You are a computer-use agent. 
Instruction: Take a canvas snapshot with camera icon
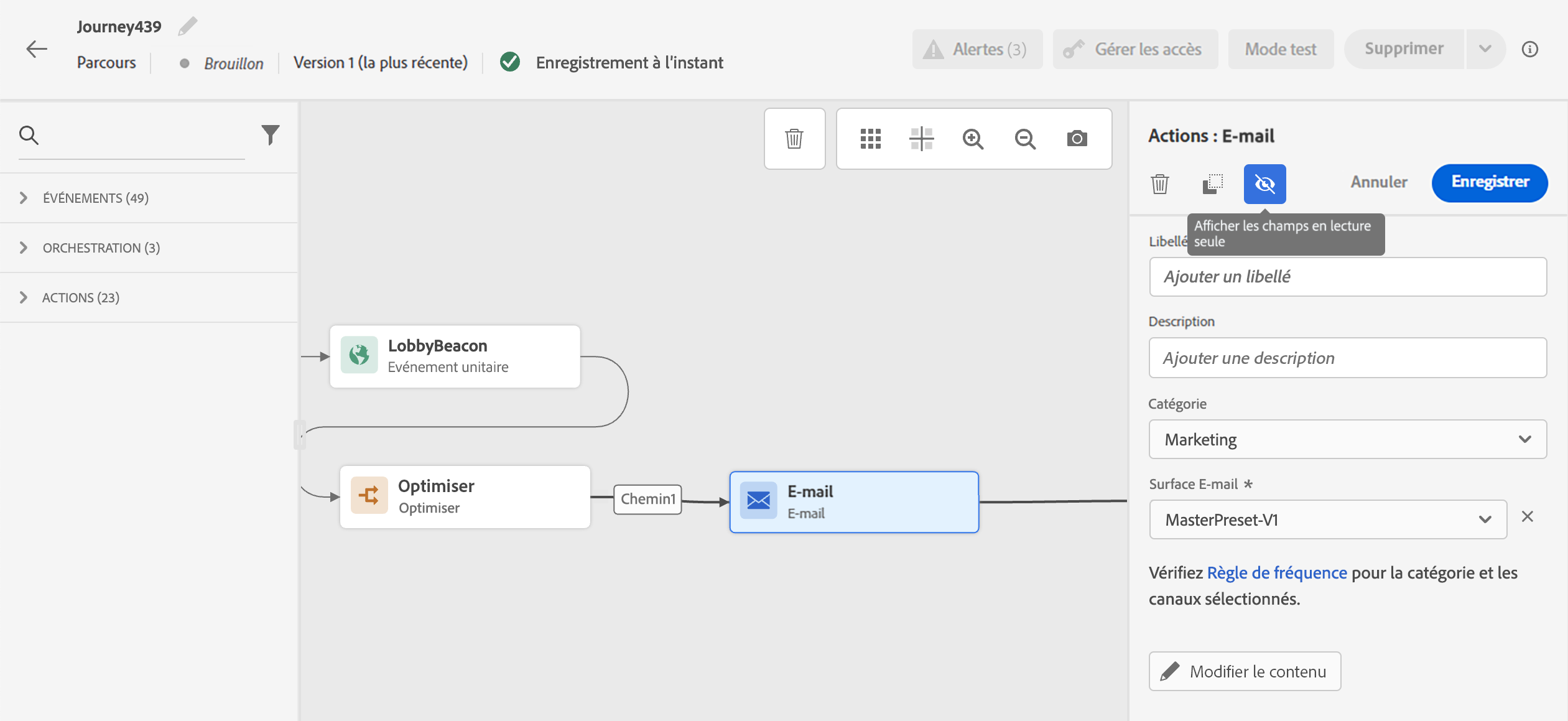click(1077, 139)
